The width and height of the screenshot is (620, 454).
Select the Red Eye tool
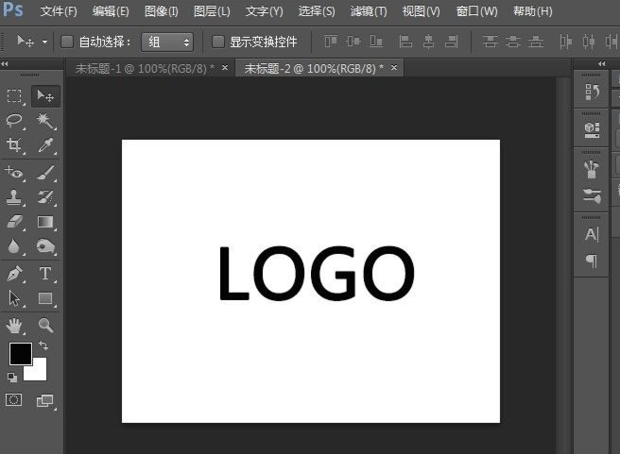[x=14, y=172]
